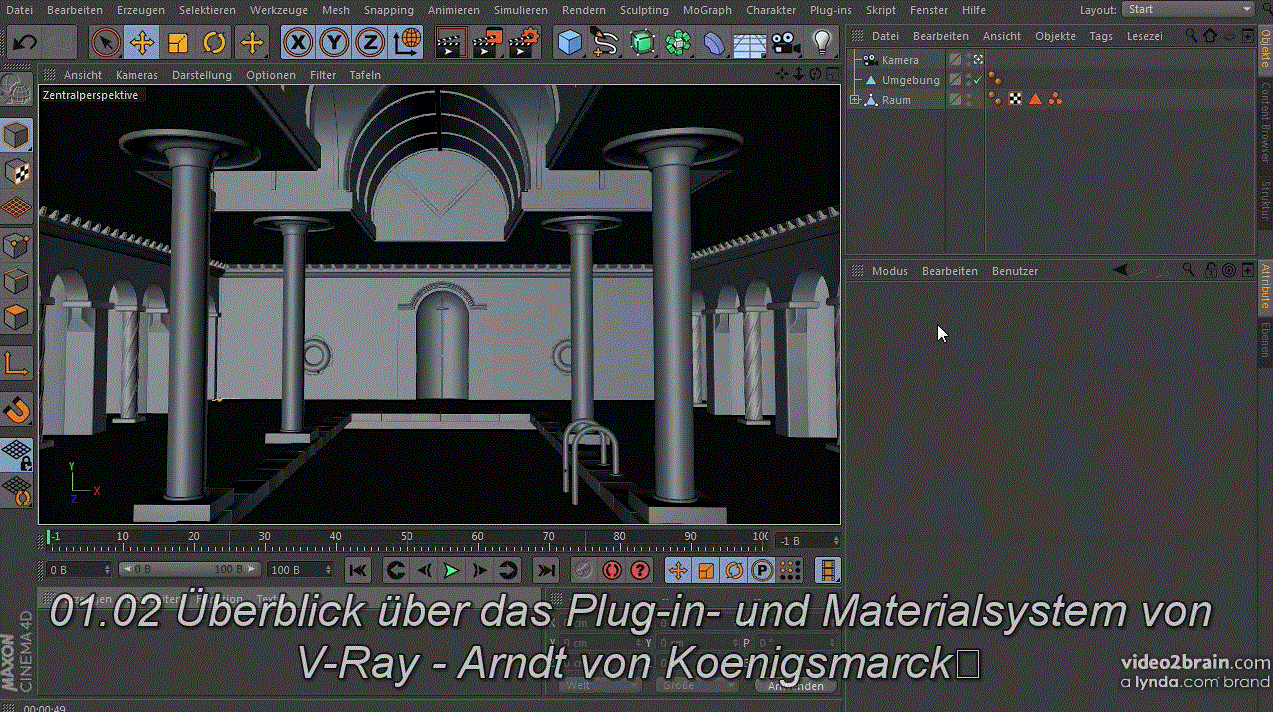Click the camera object icon in toolbar
The height and width of the screenshot is (712, 1273).
[x=786, y=43]
